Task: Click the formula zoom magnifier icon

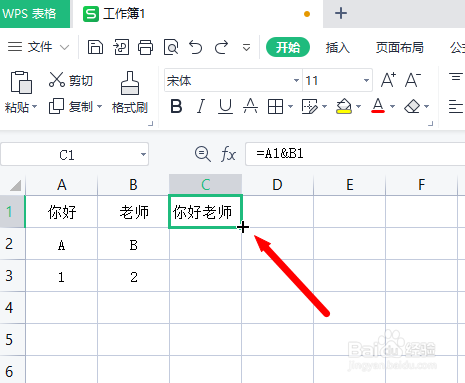Action: pyautogui.click(x=202, y=154)
